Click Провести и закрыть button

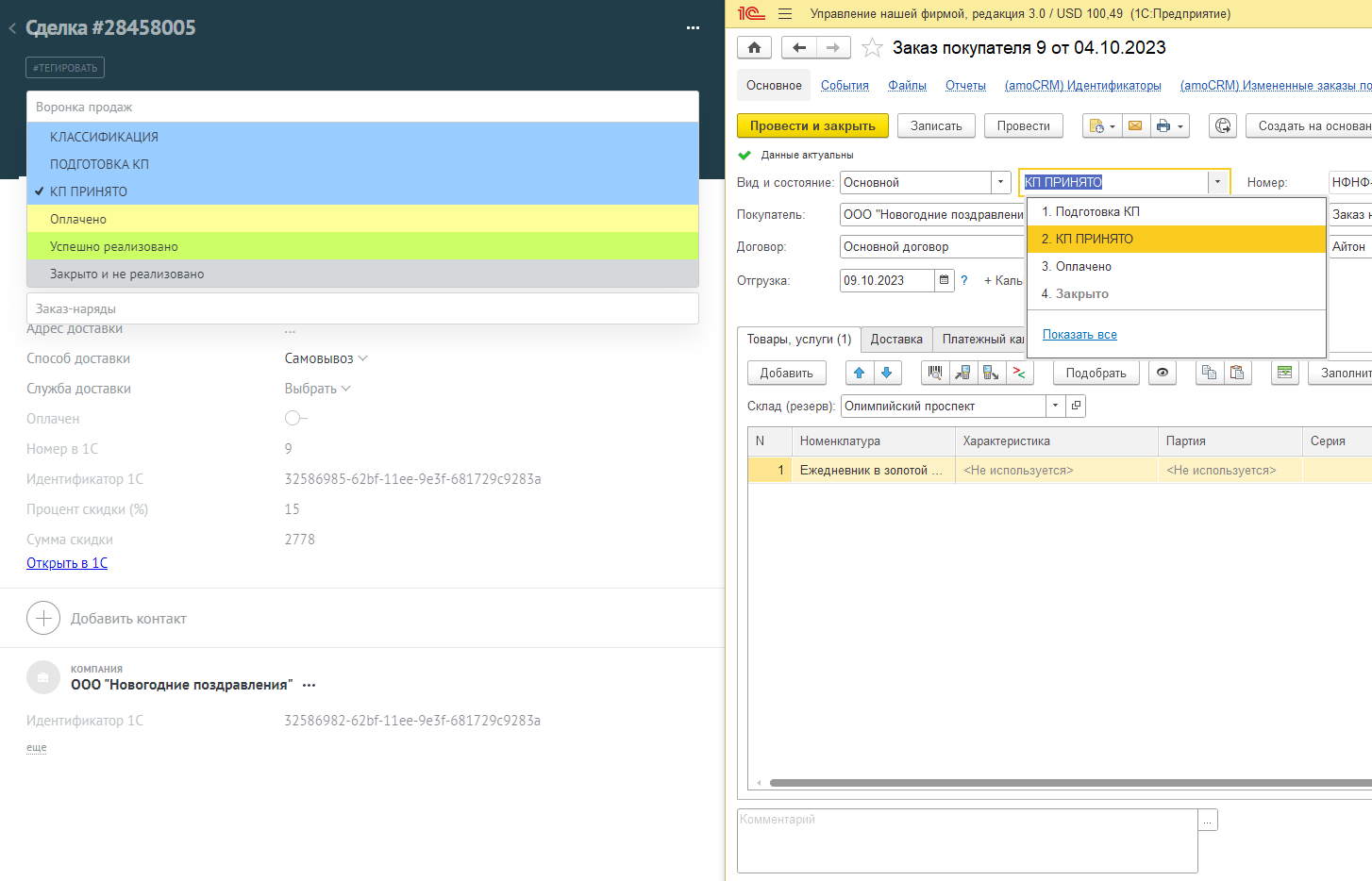[812, 126]
